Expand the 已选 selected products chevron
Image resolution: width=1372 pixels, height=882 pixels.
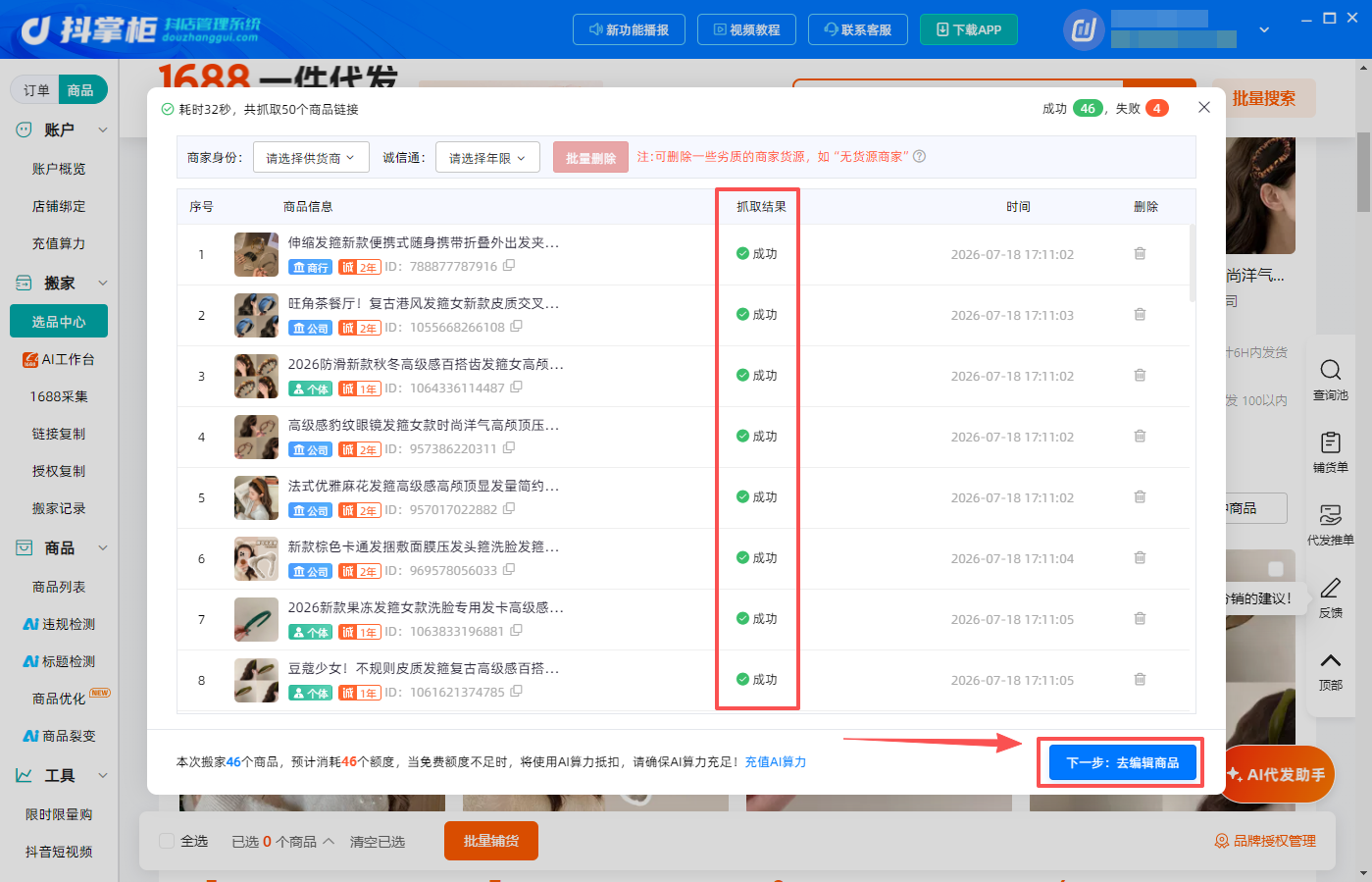329,841
